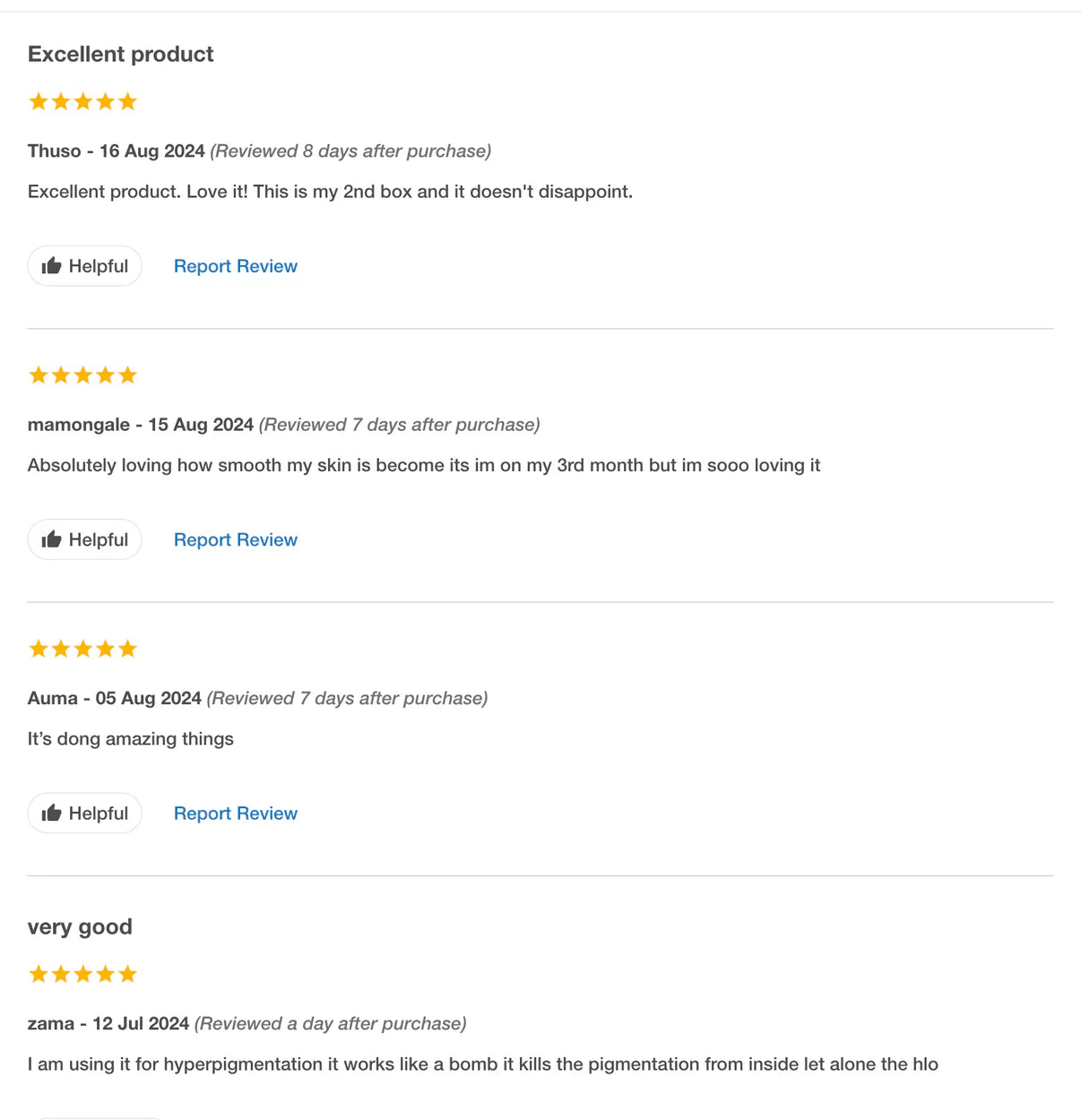Click thumbs-up icon on mamongale's review

pos(52,539)
